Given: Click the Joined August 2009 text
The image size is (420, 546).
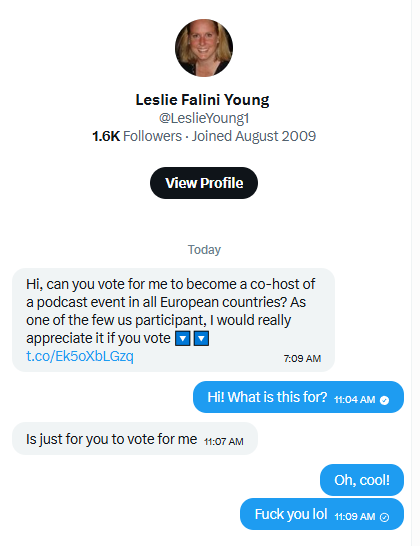Looking at the screenshot, I should pos(254,136).
